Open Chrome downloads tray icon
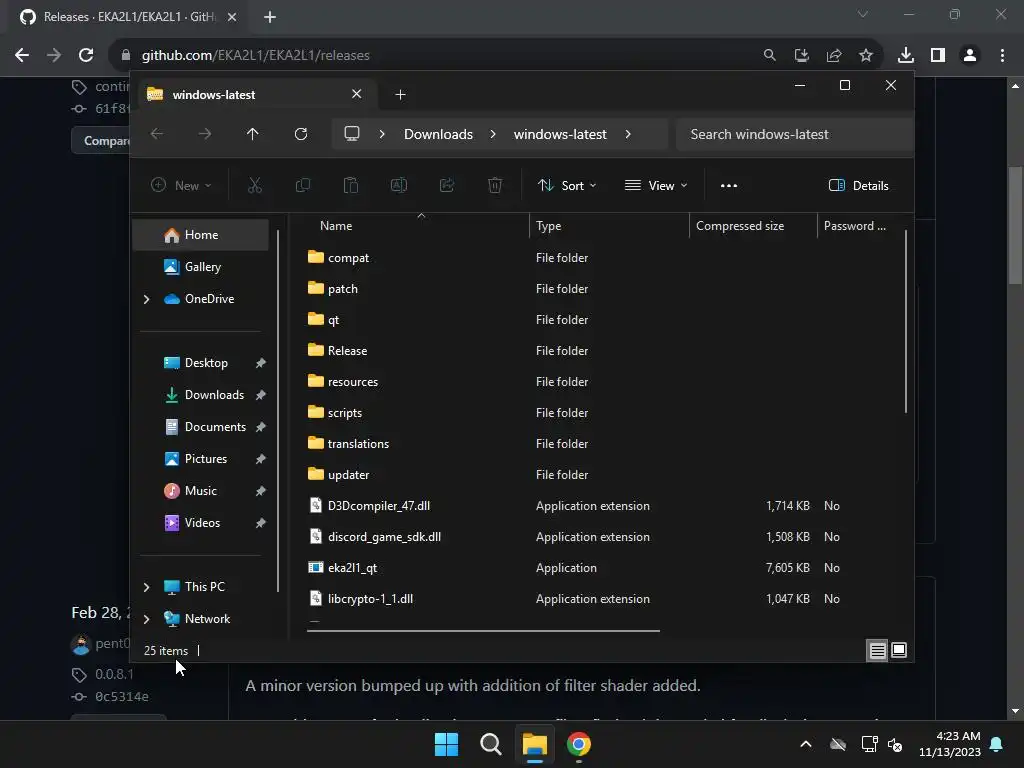This screenshot has height=768, width=1024. tap(906, 56)
